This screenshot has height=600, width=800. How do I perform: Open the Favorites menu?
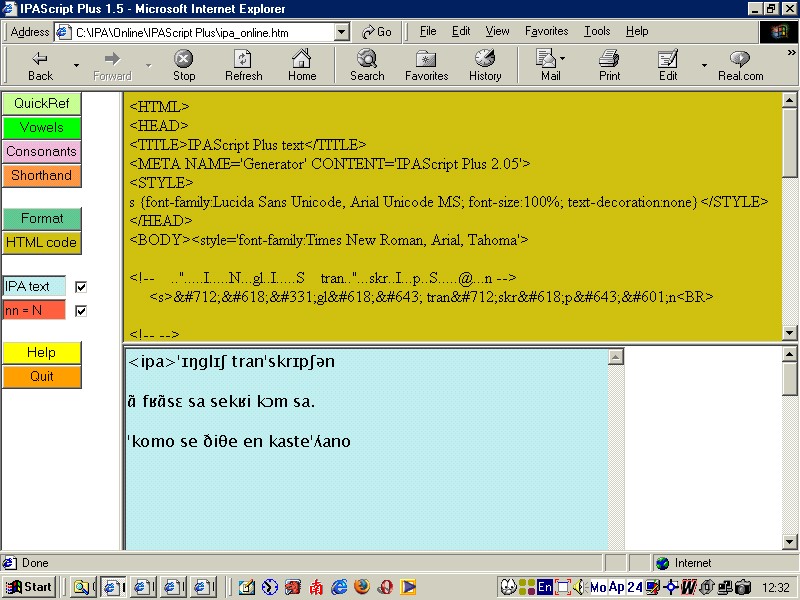546,32
